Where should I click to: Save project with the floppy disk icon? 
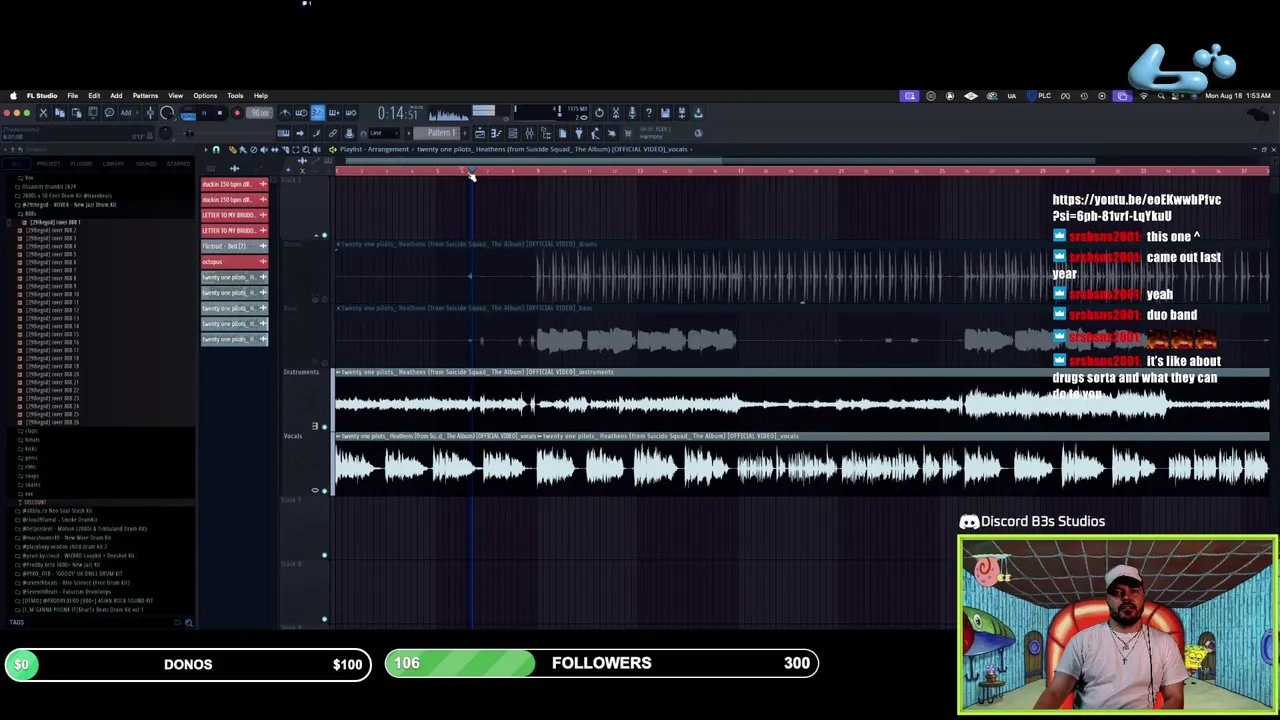665,113
